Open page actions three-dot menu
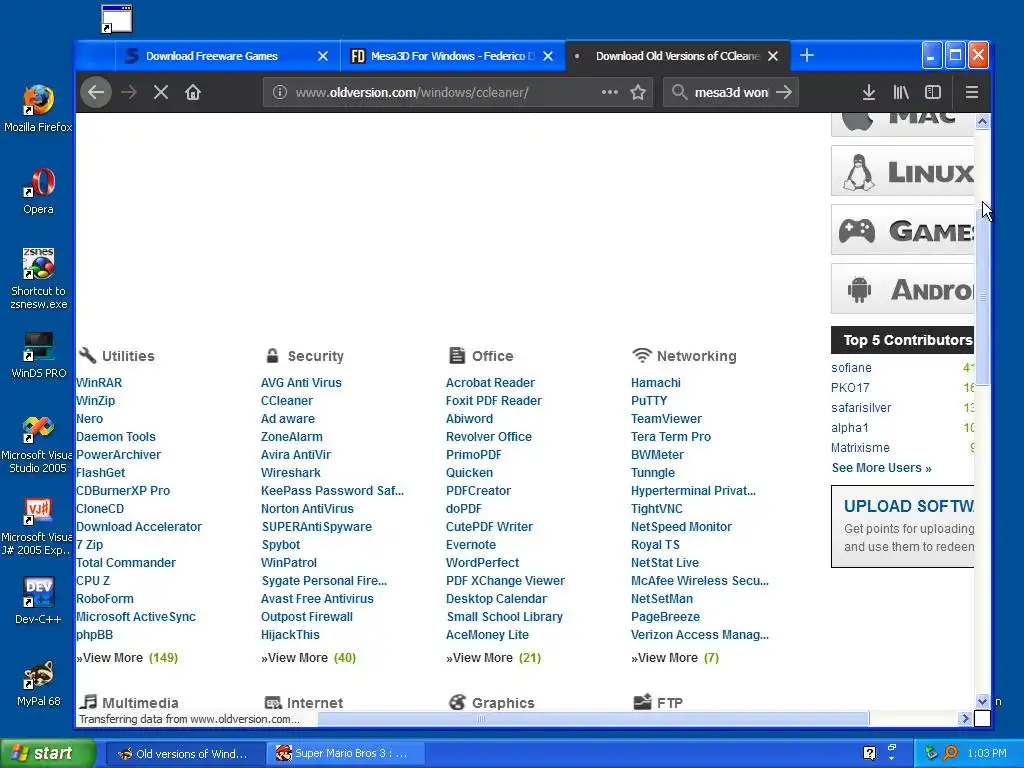Viewport: 1024px width, 768px height. pyautogui.click(x=609, y=92)
